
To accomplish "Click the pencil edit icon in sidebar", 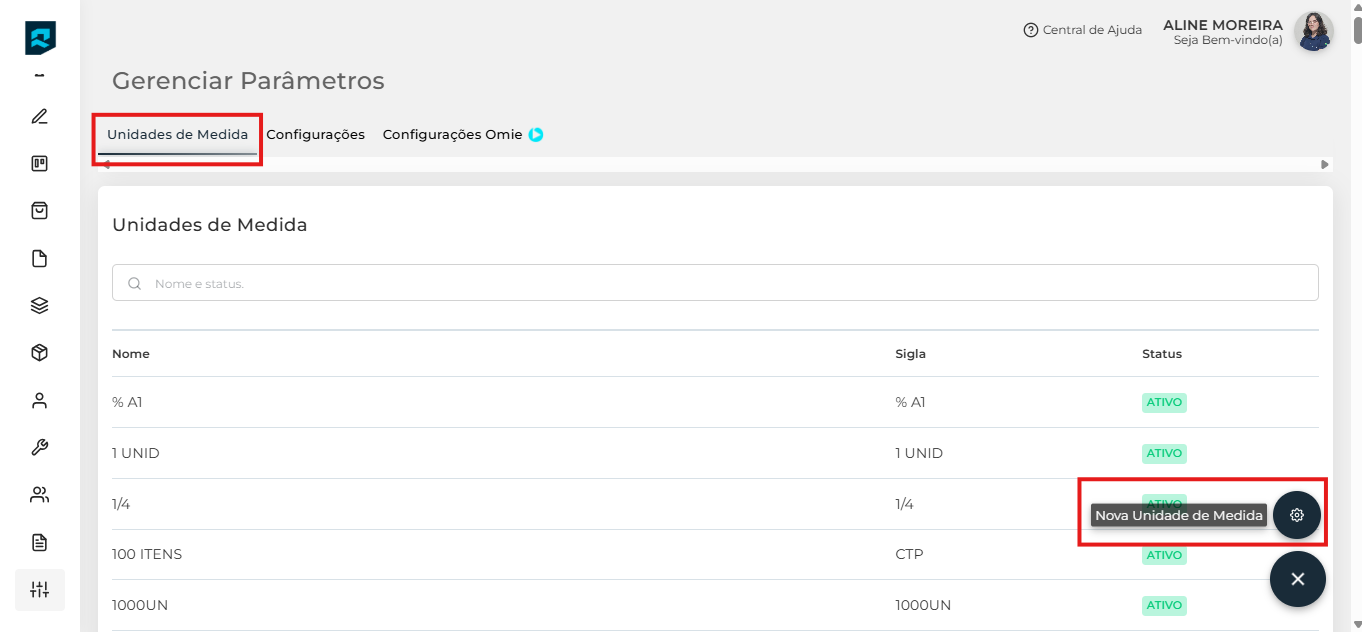I will tap(39, 116).
